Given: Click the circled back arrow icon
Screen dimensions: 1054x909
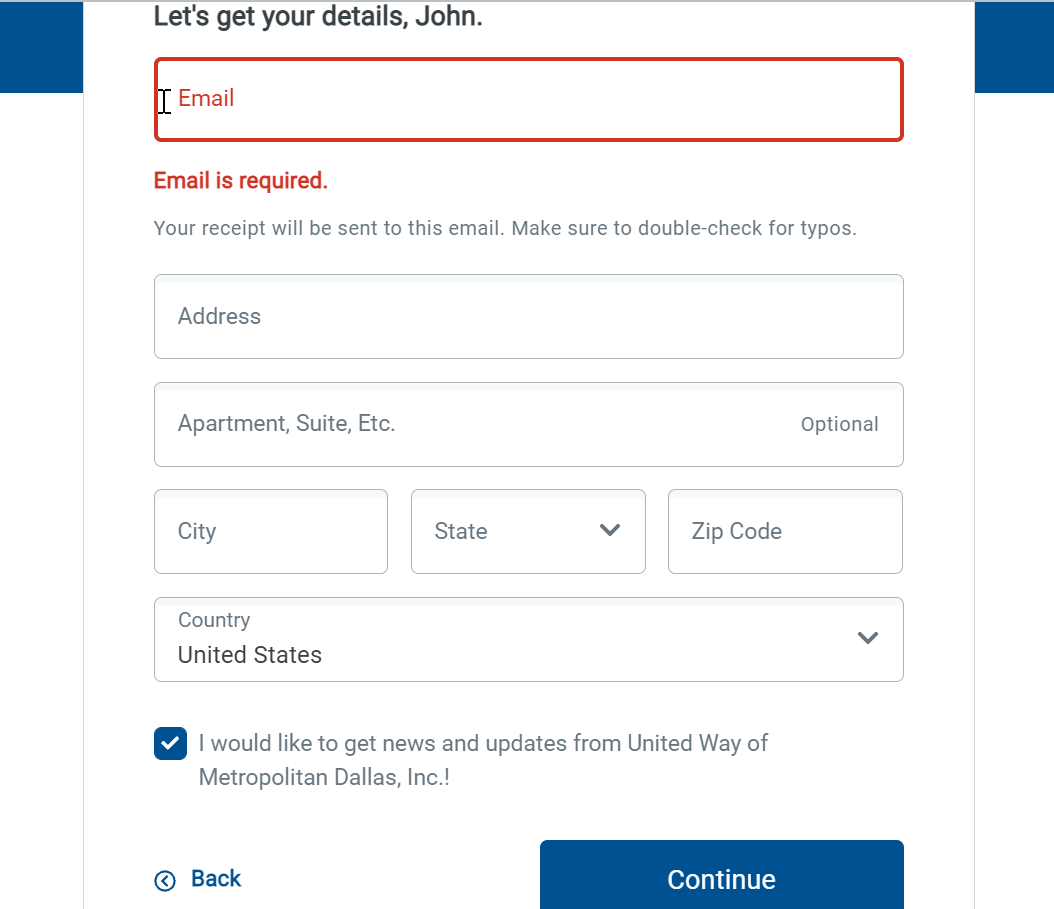Looking at the screenshot, I should 165,880.
